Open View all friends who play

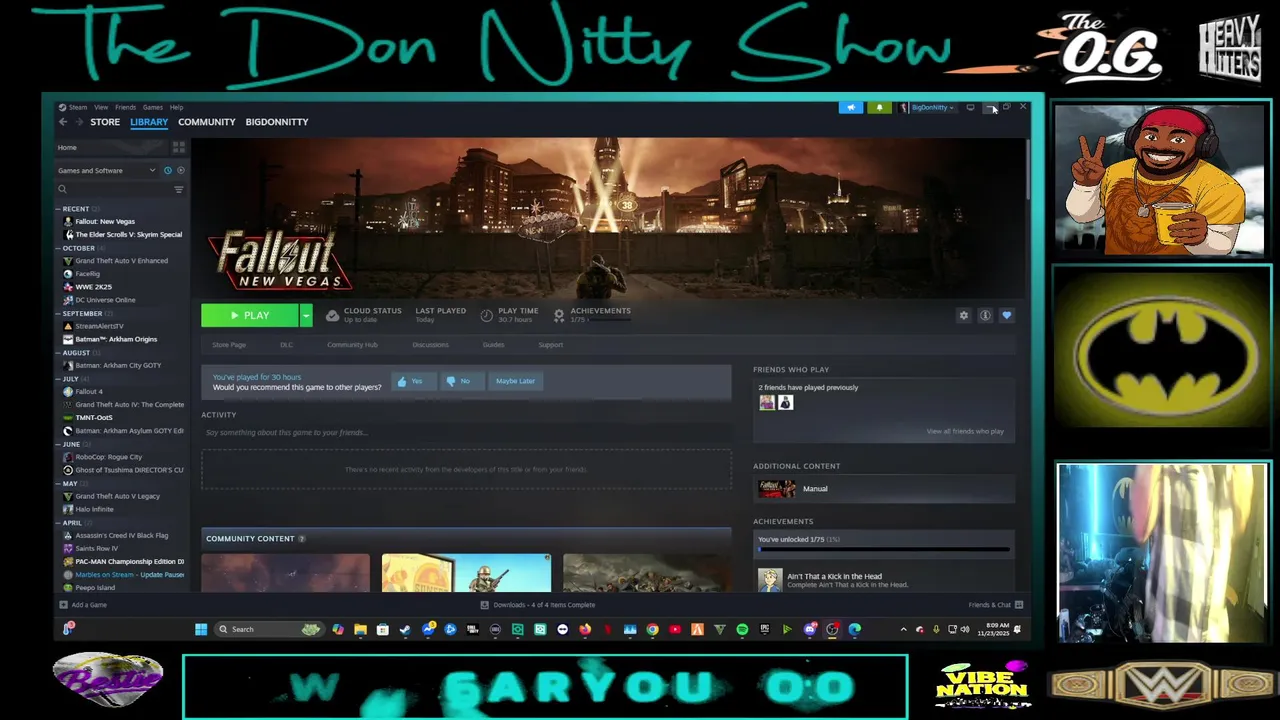pos(965,431)
